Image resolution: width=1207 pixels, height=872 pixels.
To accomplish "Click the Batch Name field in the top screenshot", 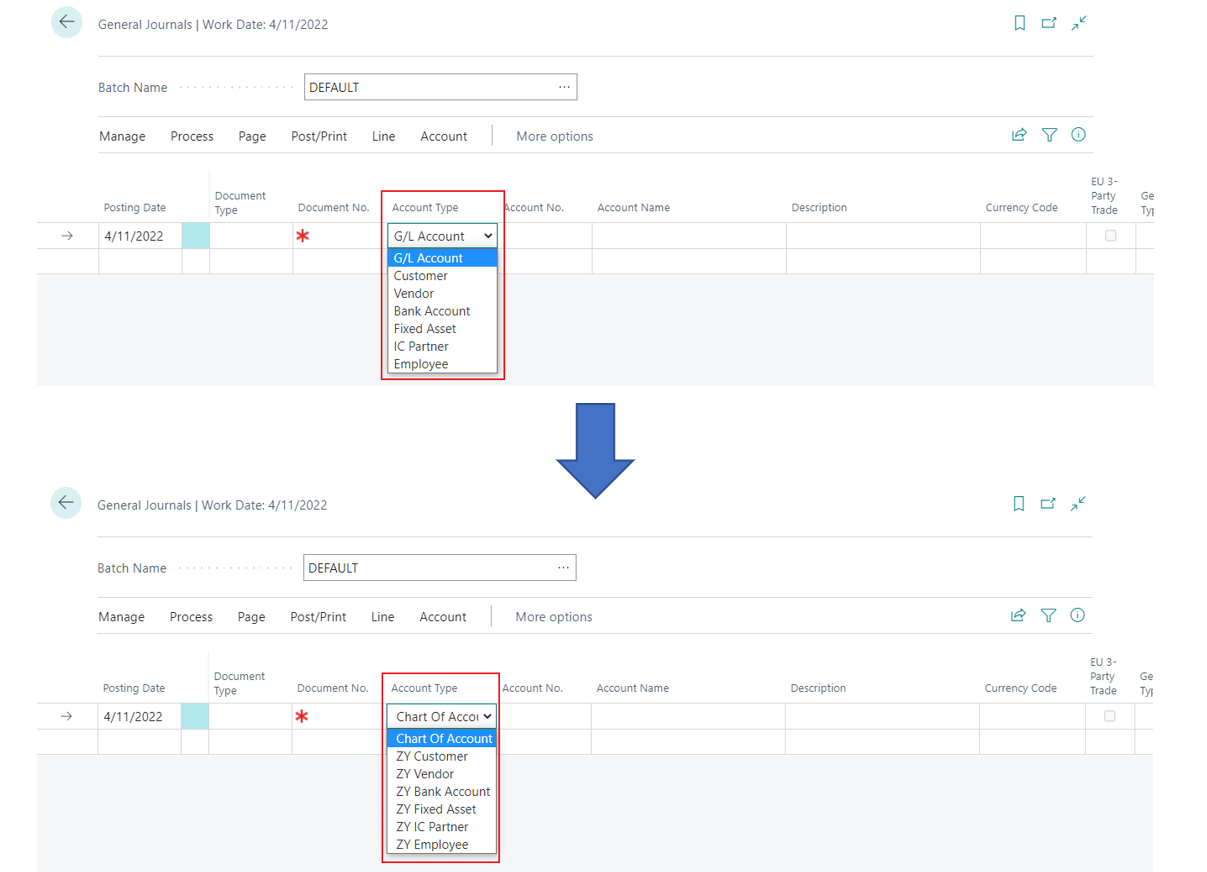I will pyautogui.click(x=440, y=87).
